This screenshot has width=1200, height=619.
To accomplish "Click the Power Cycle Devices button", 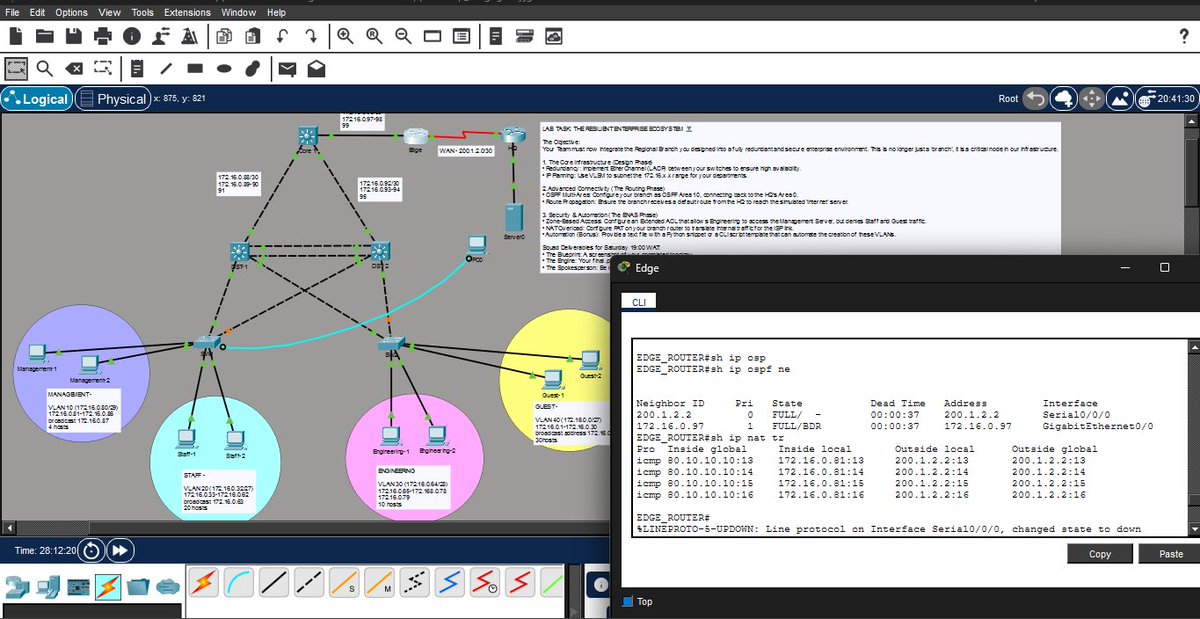I will coord(92,550).
